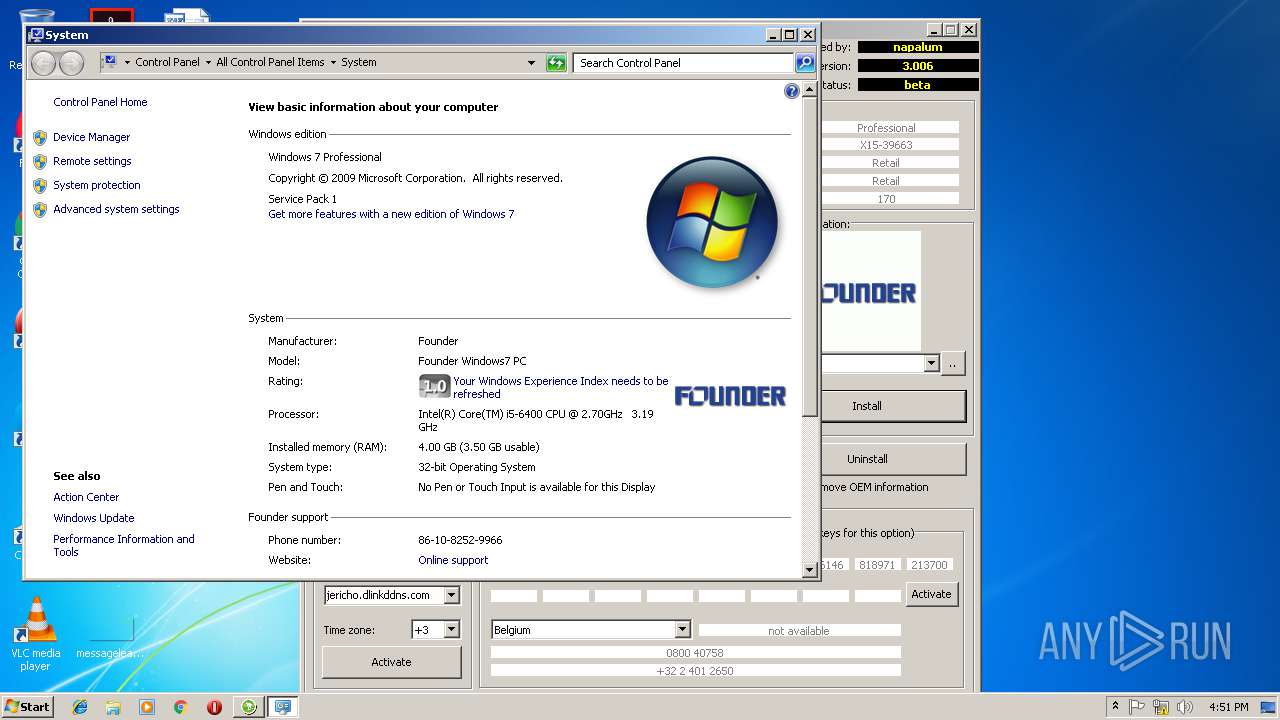This screenshot has height=720, width=1280.
Task: Open Control Panel Home link
Action: (100, 102)
